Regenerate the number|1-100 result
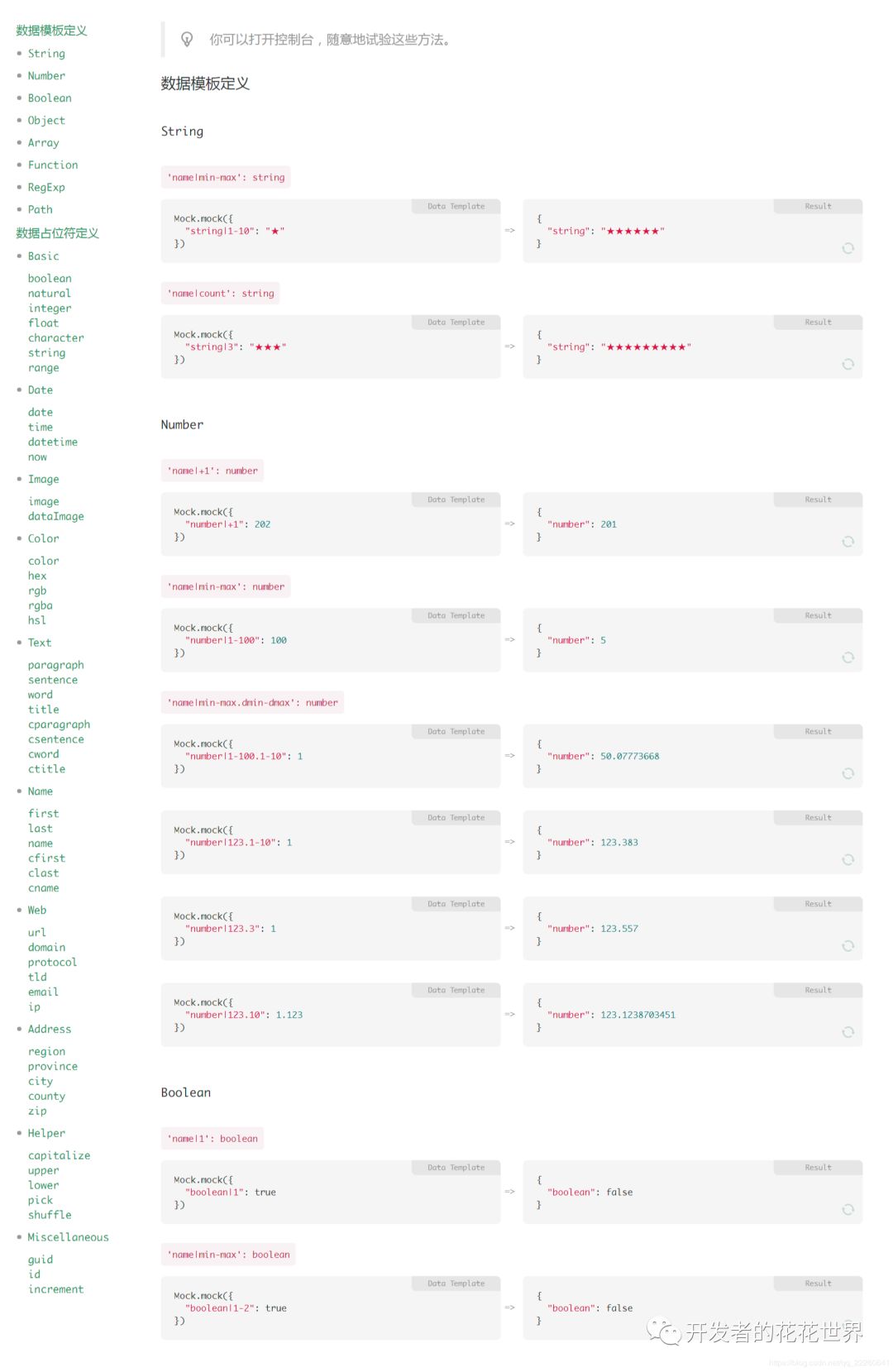The width and height of the screenshot is (893, 1372). 848,657
